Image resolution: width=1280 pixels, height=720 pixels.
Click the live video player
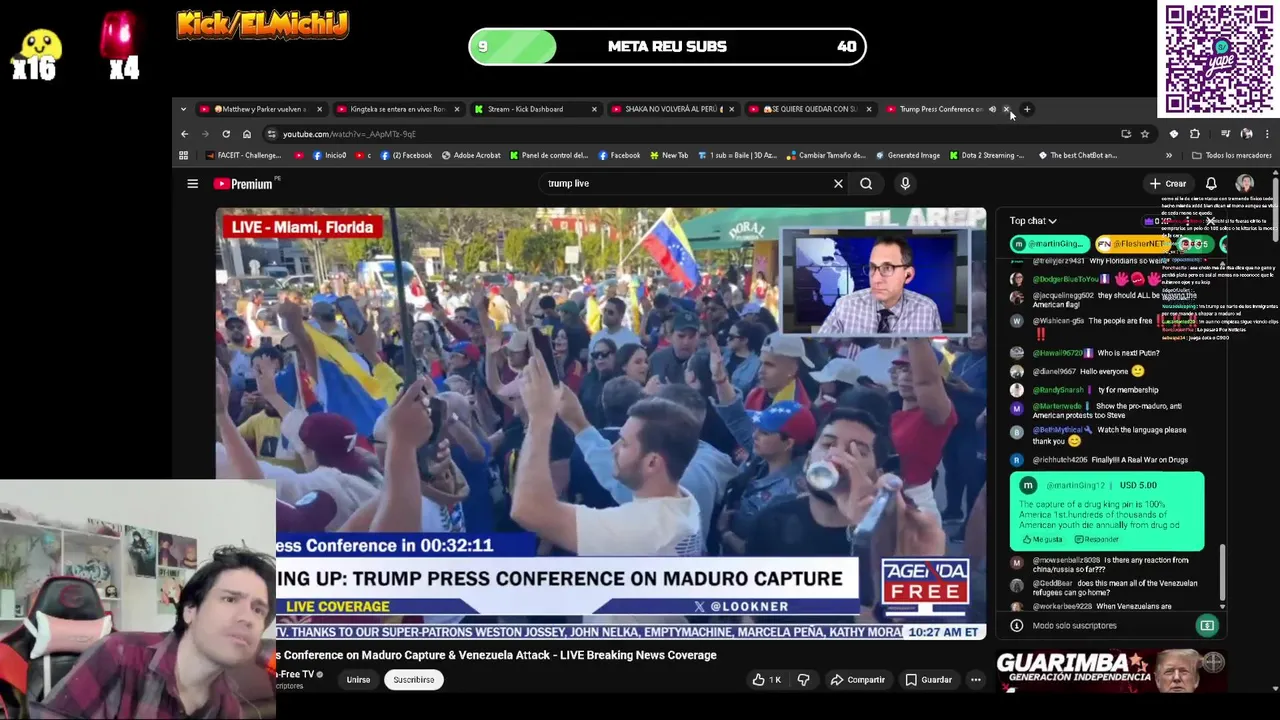point(601,424)
